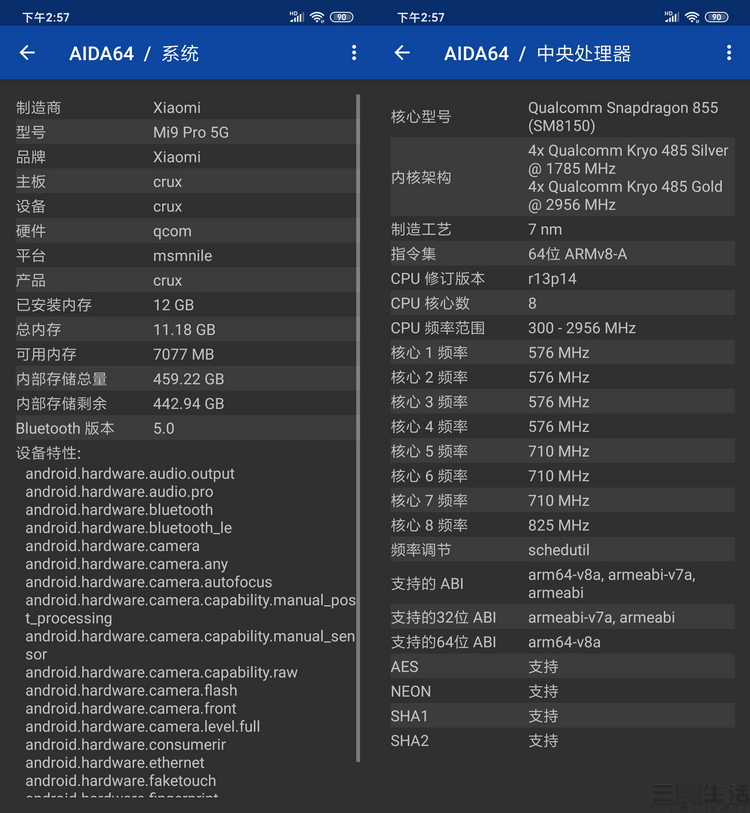Select the 品牌 row

pyautogui.click(x=186, y=157)
